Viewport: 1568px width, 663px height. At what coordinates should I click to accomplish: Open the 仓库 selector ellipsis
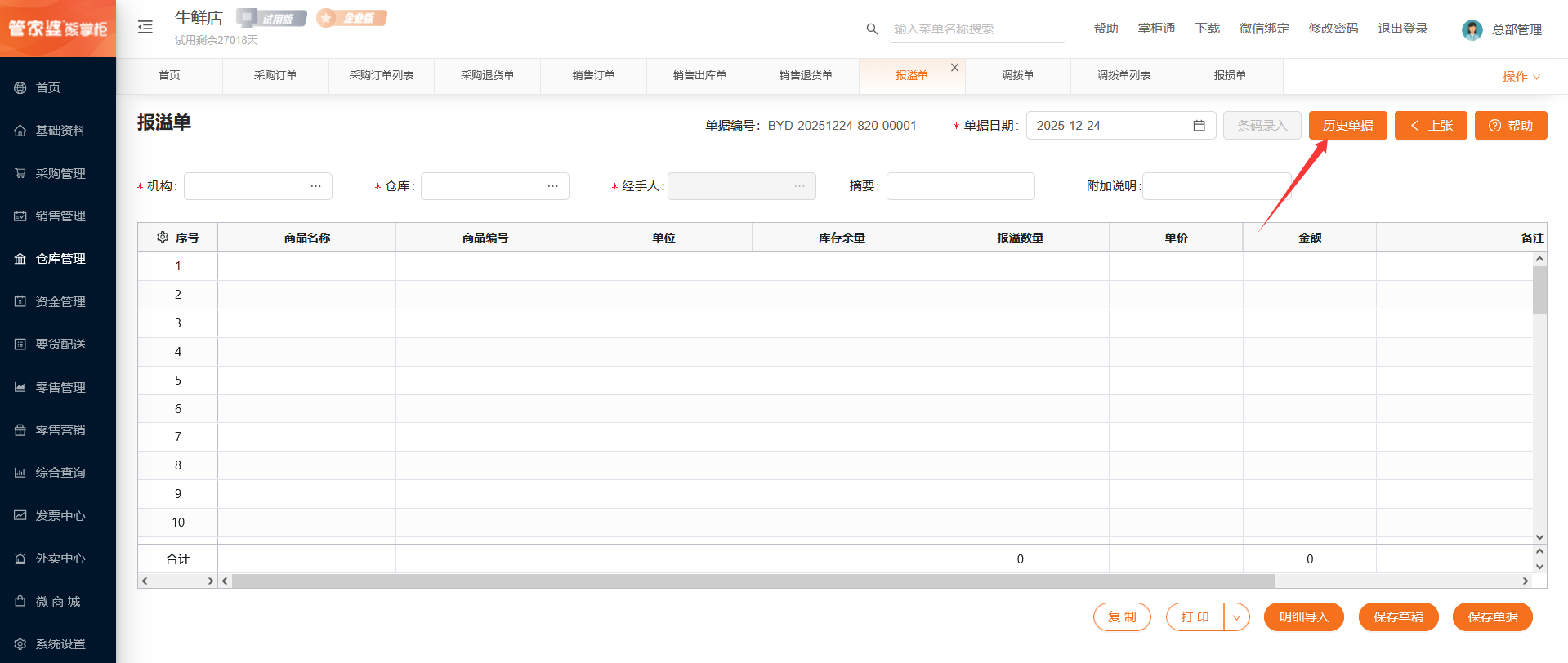[552, 186]
